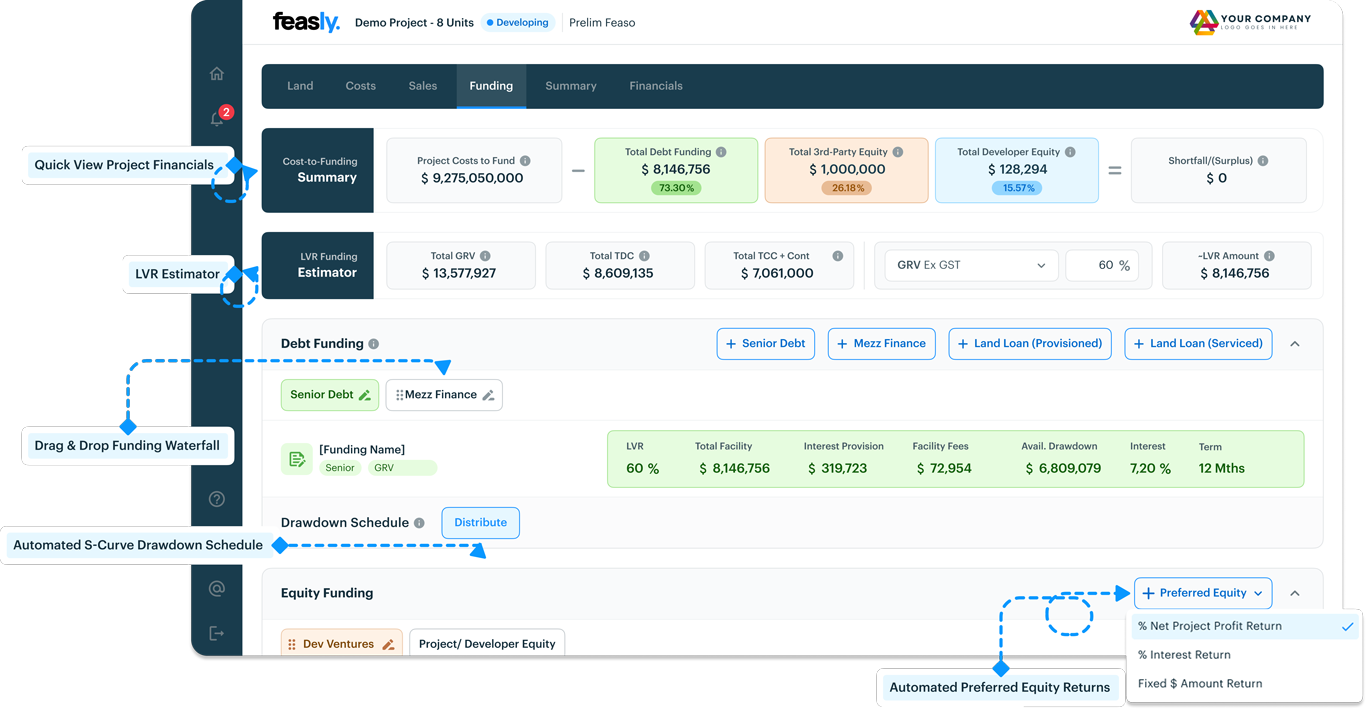Click the sign-out icon at sidebar bottom
This screenshot has width=1366, height=709.
(217, 632)
